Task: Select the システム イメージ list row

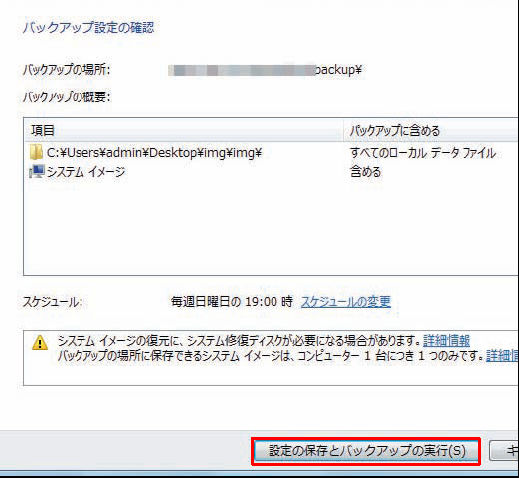Action: 271,172
